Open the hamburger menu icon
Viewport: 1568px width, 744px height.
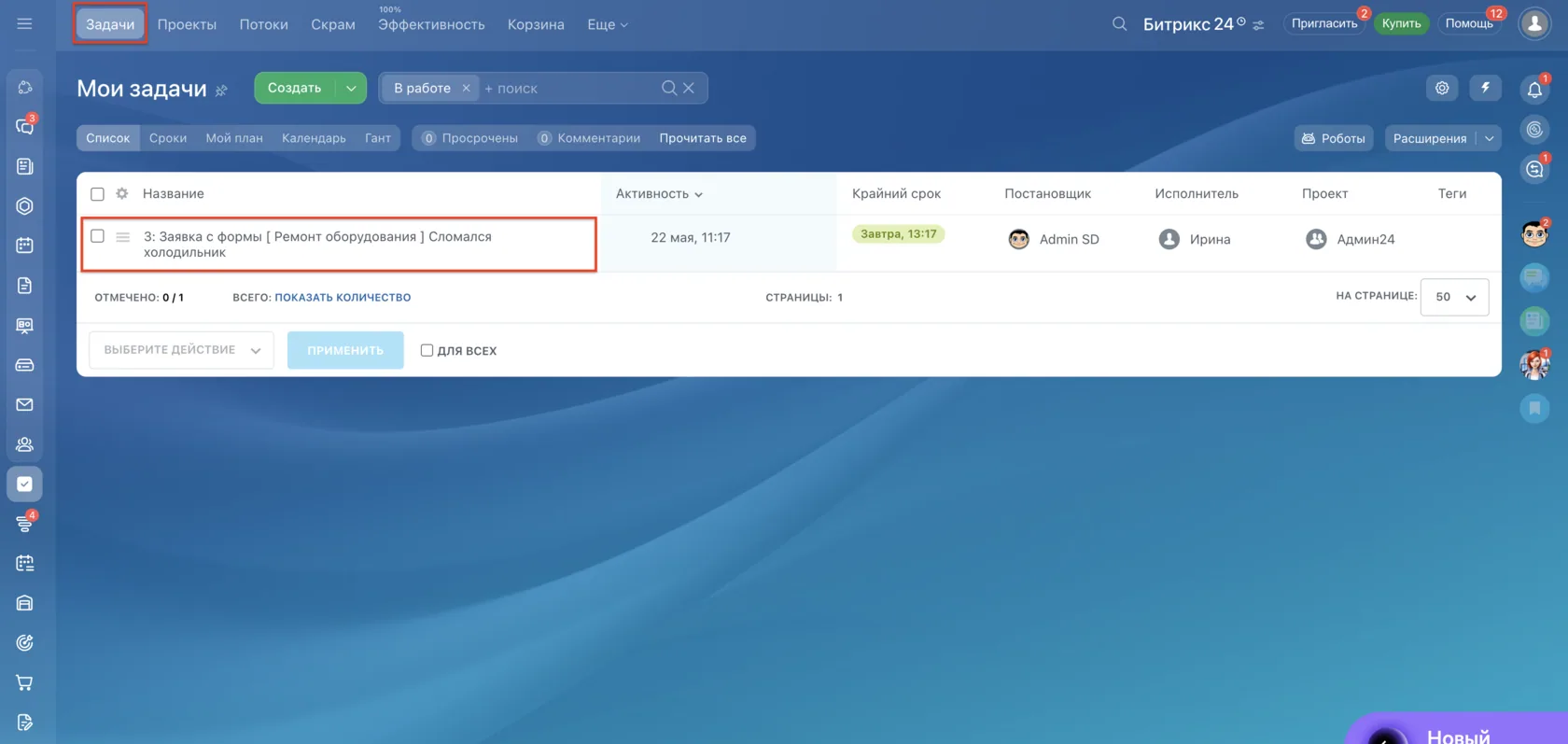pos(24,24)
